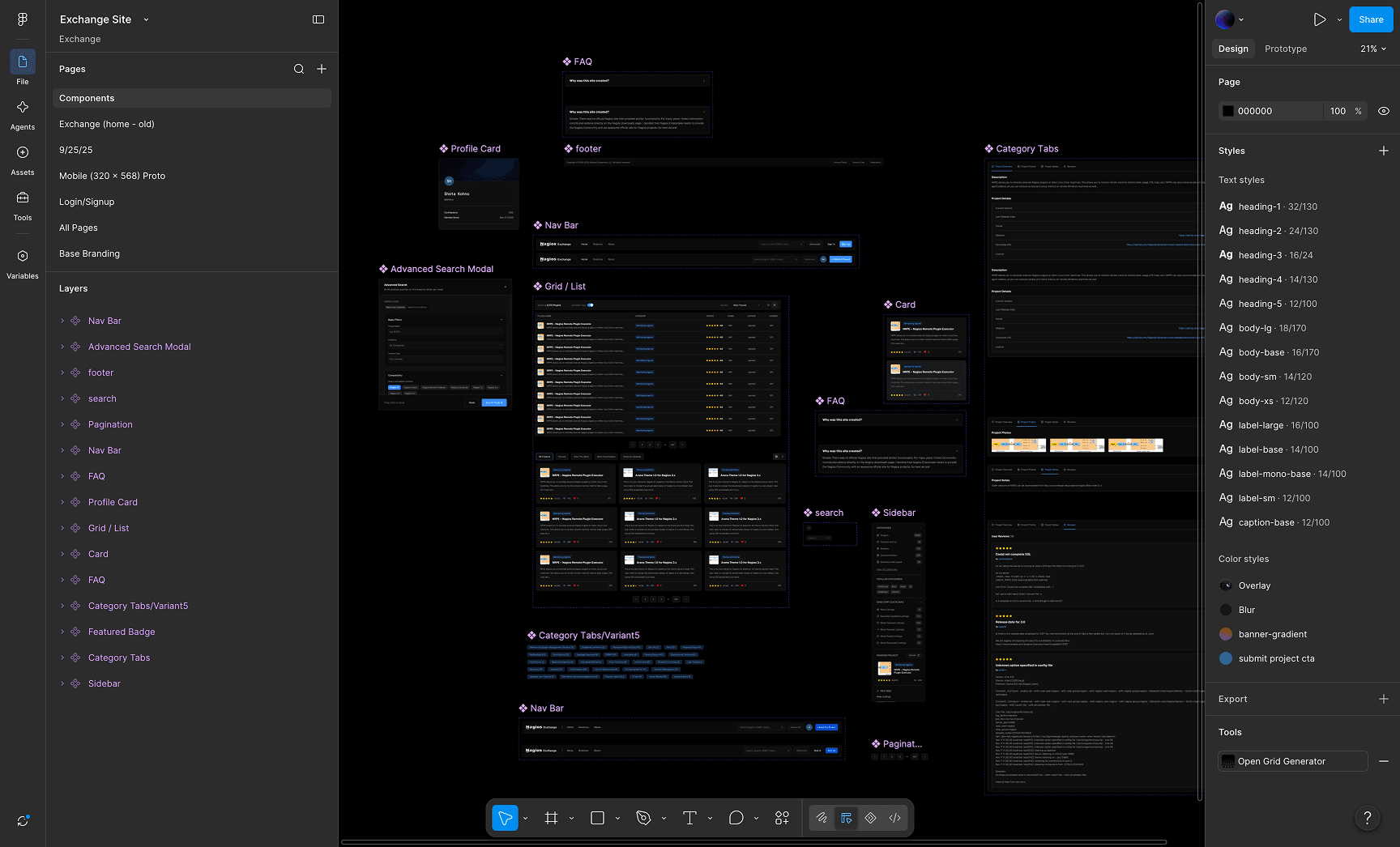
Task: Open the Assets panel in left rail
Action: (23, 160)
